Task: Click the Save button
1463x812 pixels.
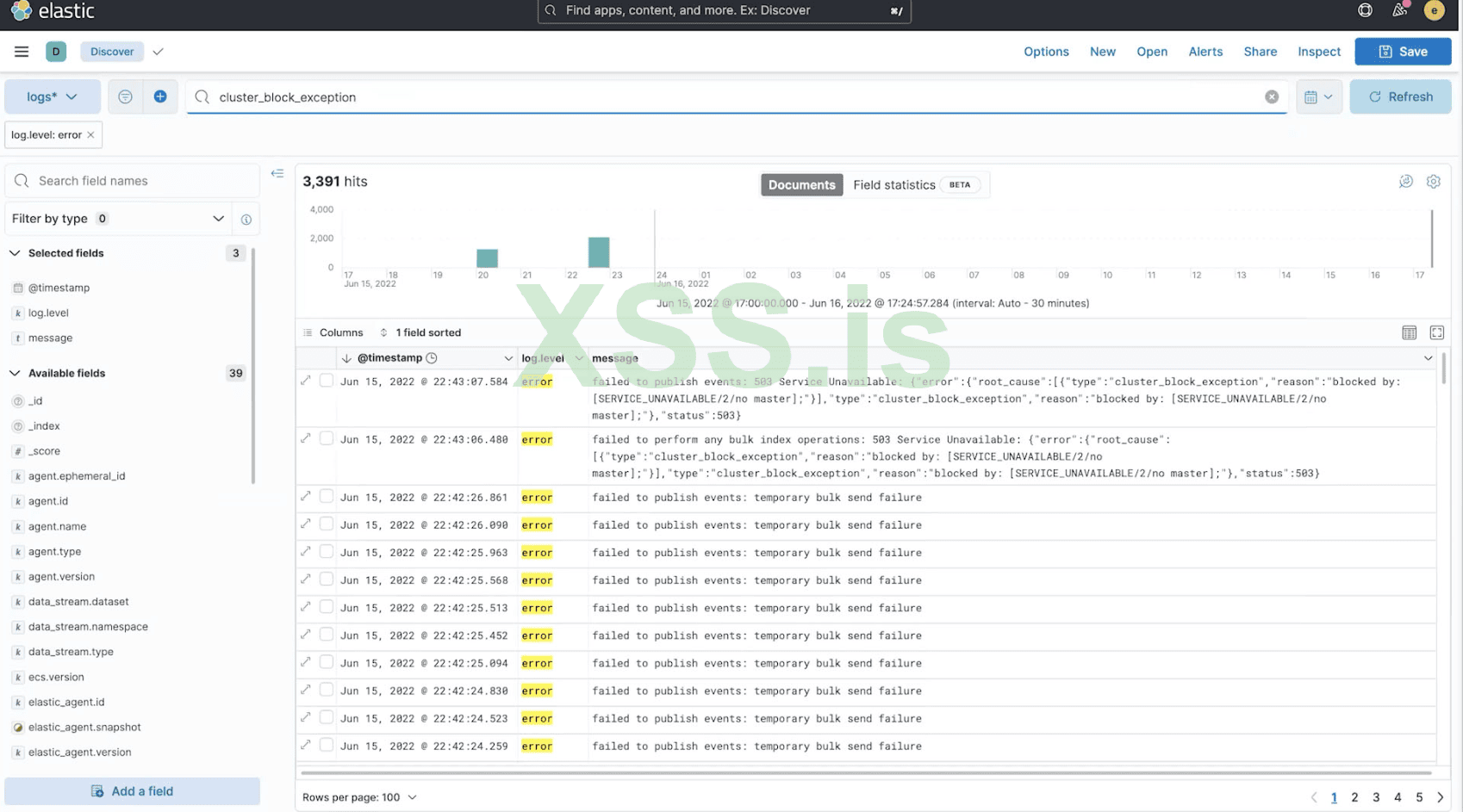Action: pos(1403,52)
